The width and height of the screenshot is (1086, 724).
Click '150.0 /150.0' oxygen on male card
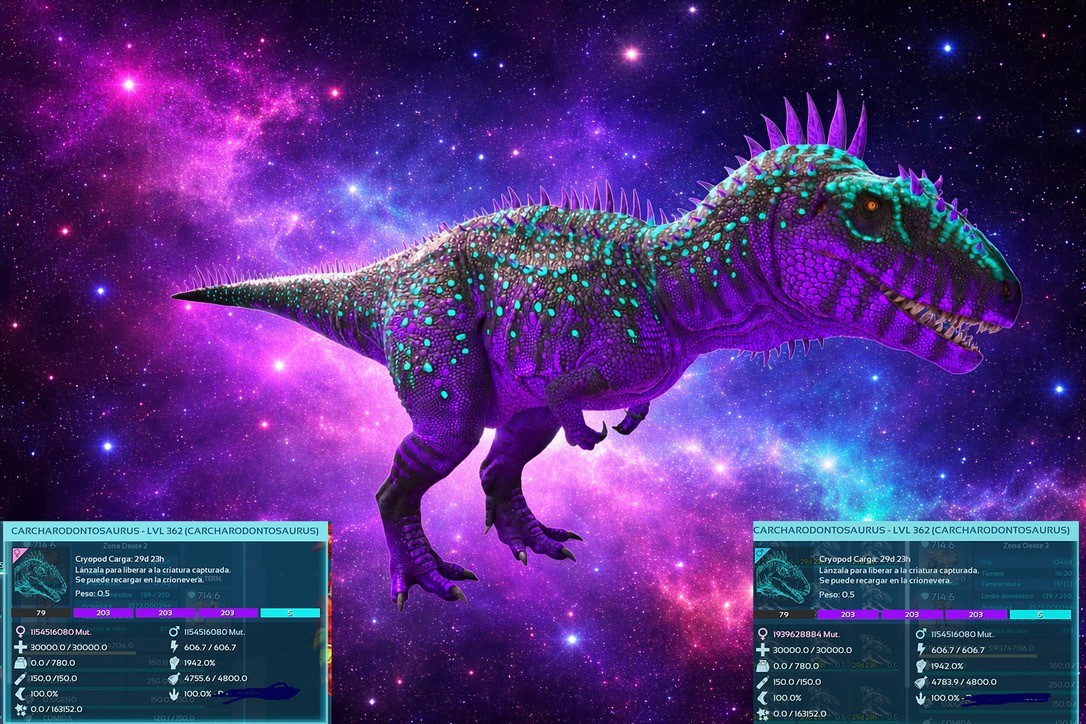click(796, 682)
